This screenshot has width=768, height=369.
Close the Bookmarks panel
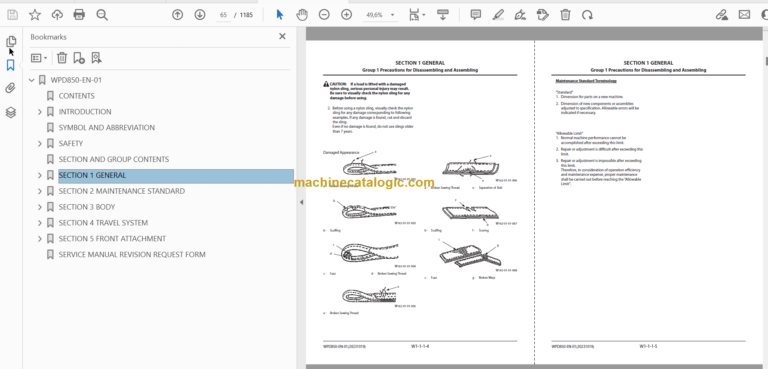[282, 36]
